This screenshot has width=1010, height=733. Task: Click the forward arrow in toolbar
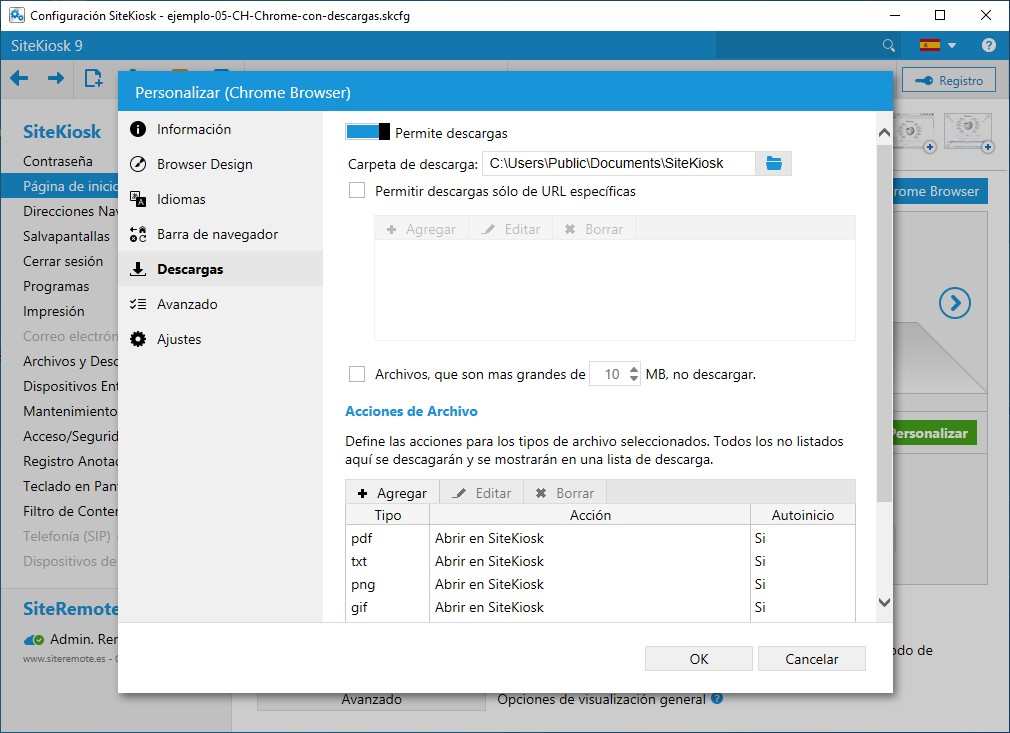[x=56, y=79]
